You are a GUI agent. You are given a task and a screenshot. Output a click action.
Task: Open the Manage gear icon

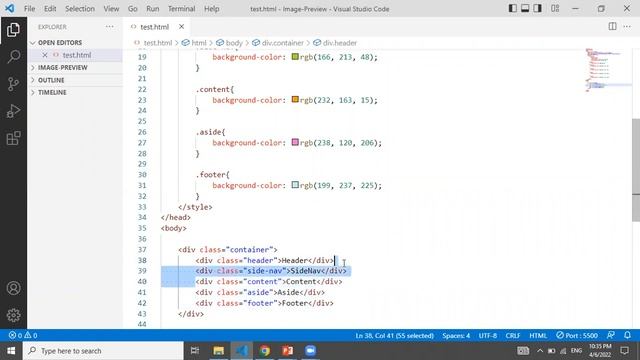click(13, 315)
